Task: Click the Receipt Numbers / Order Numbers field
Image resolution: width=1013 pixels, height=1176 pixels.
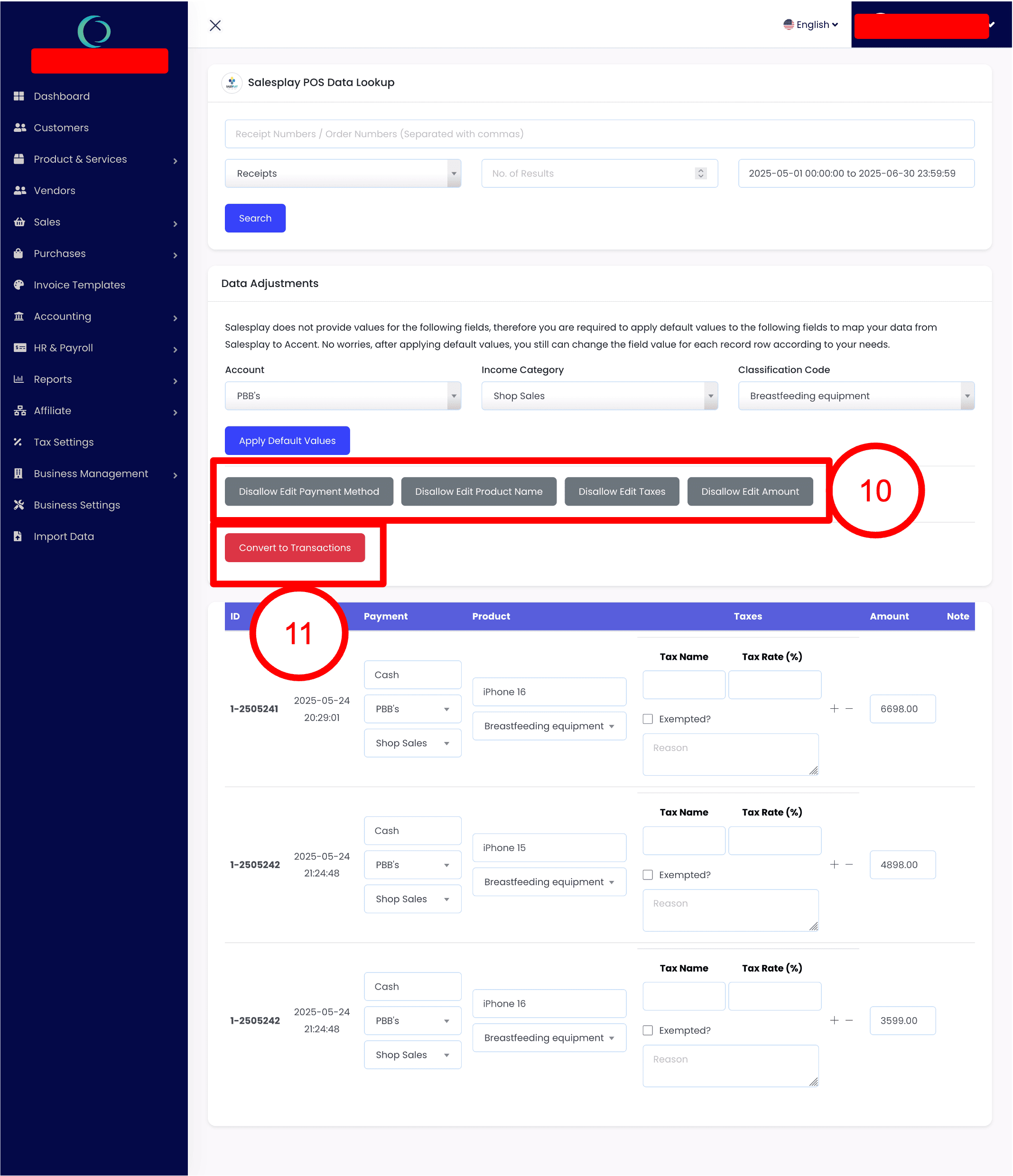Action: click(599, 134)
